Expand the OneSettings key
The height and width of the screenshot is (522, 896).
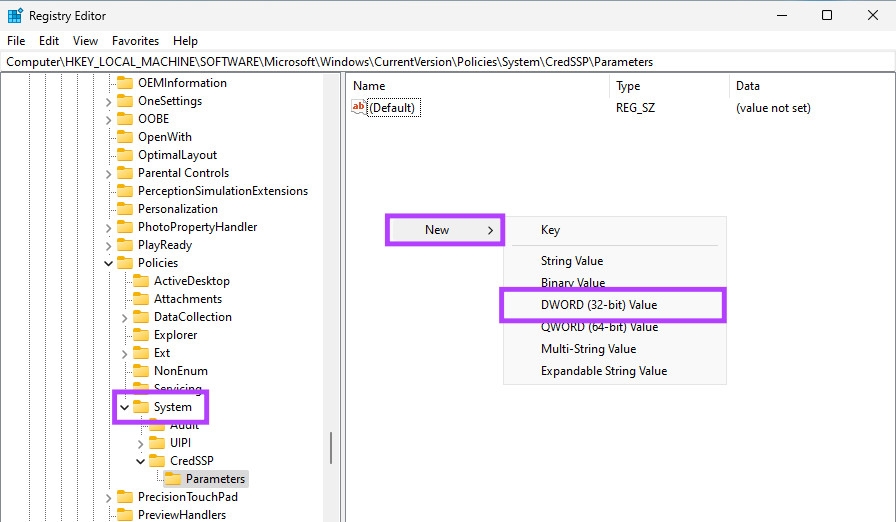click(109, 102)
